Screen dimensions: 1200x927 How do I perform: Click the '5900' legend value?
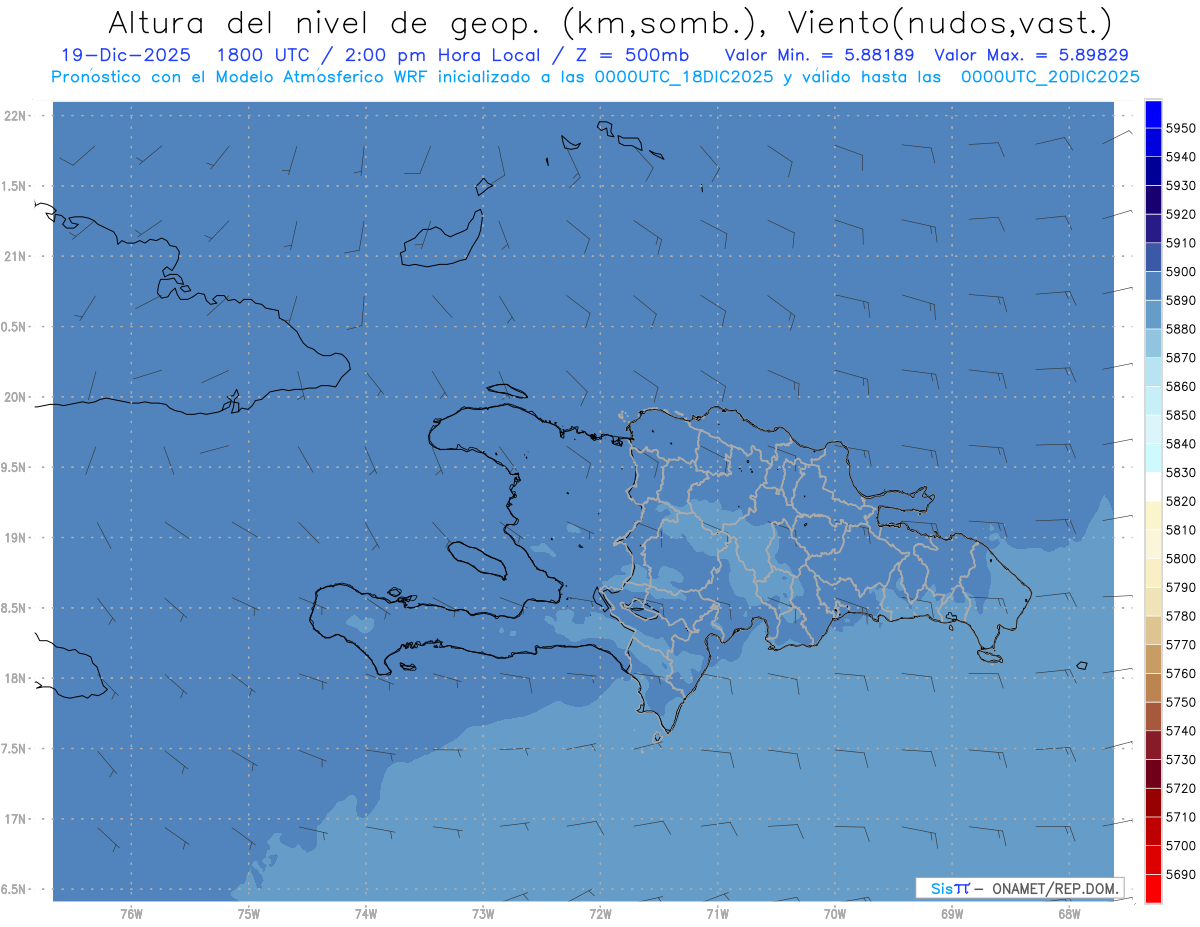[x=1180, y=271]
